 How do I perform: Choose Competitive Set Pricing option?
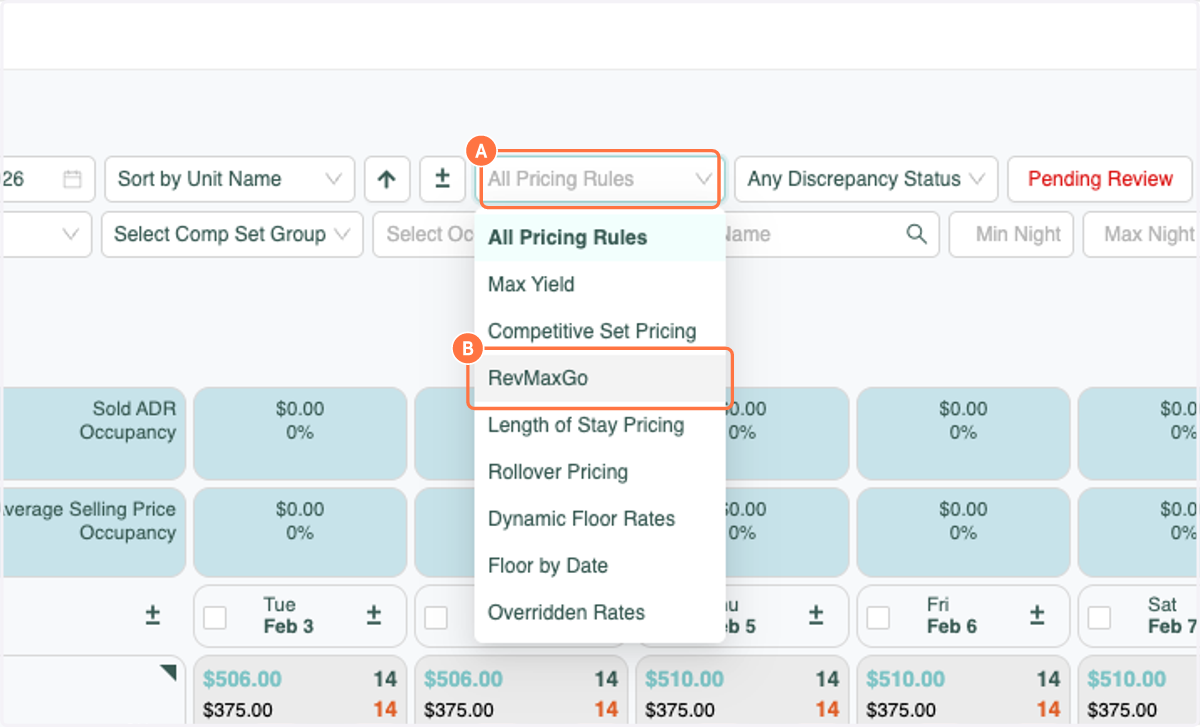point(600,332)
